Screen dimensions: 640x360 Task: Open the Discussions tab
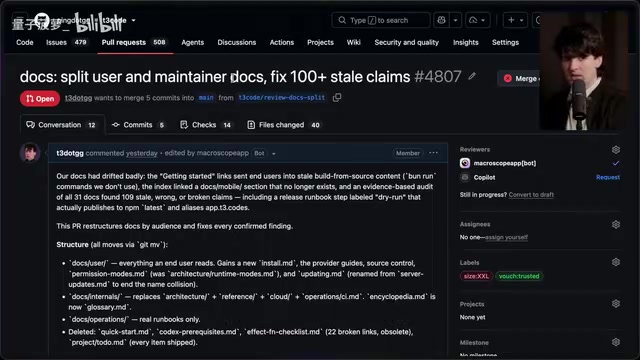[x=237, y=42]
